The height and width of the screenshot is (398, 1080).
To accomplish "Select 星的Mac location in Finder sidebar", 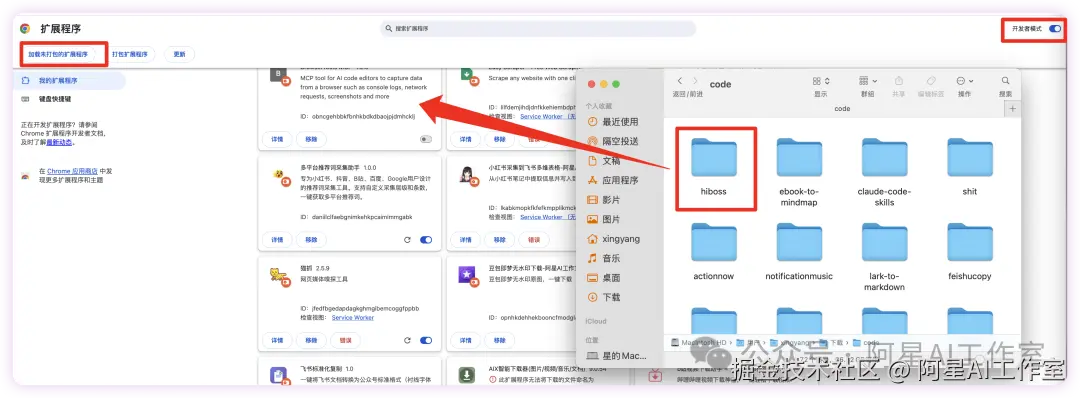I will [616, 356].
